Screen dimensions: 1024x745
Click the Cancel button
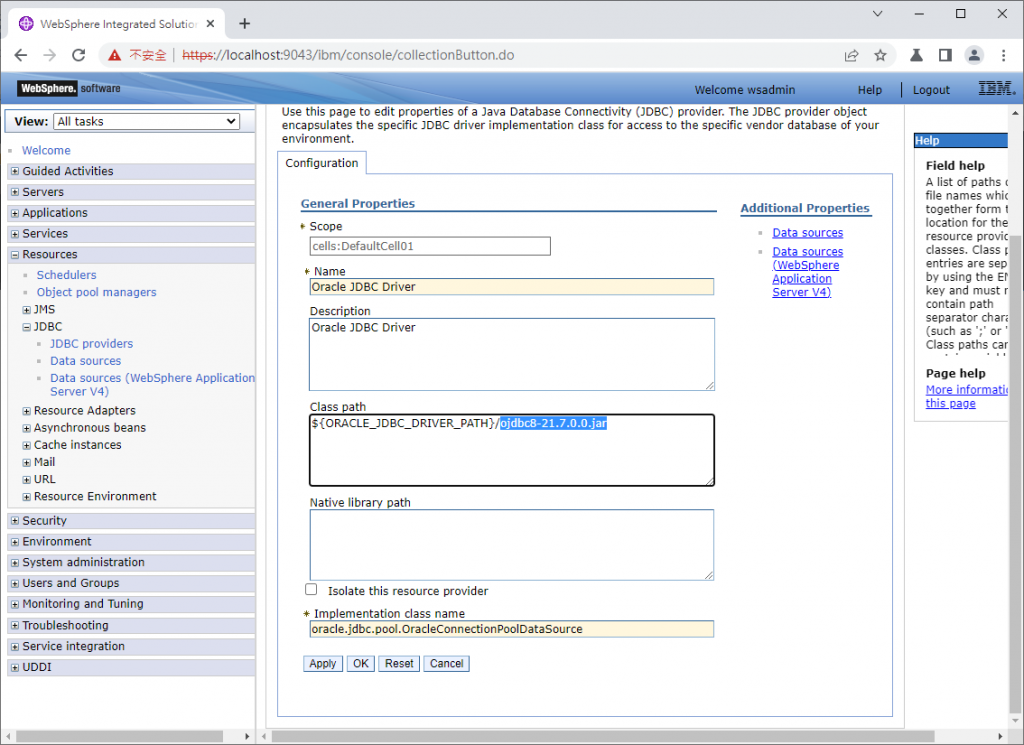click(446, 663)
